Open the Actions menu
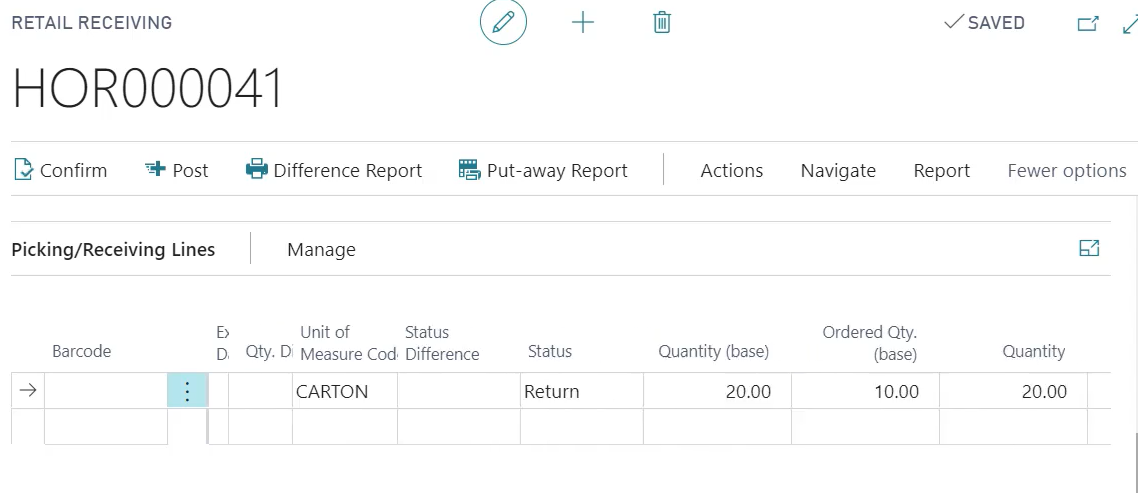The width and height of the screenshot is (1138, 493). (x=731, y=171)
